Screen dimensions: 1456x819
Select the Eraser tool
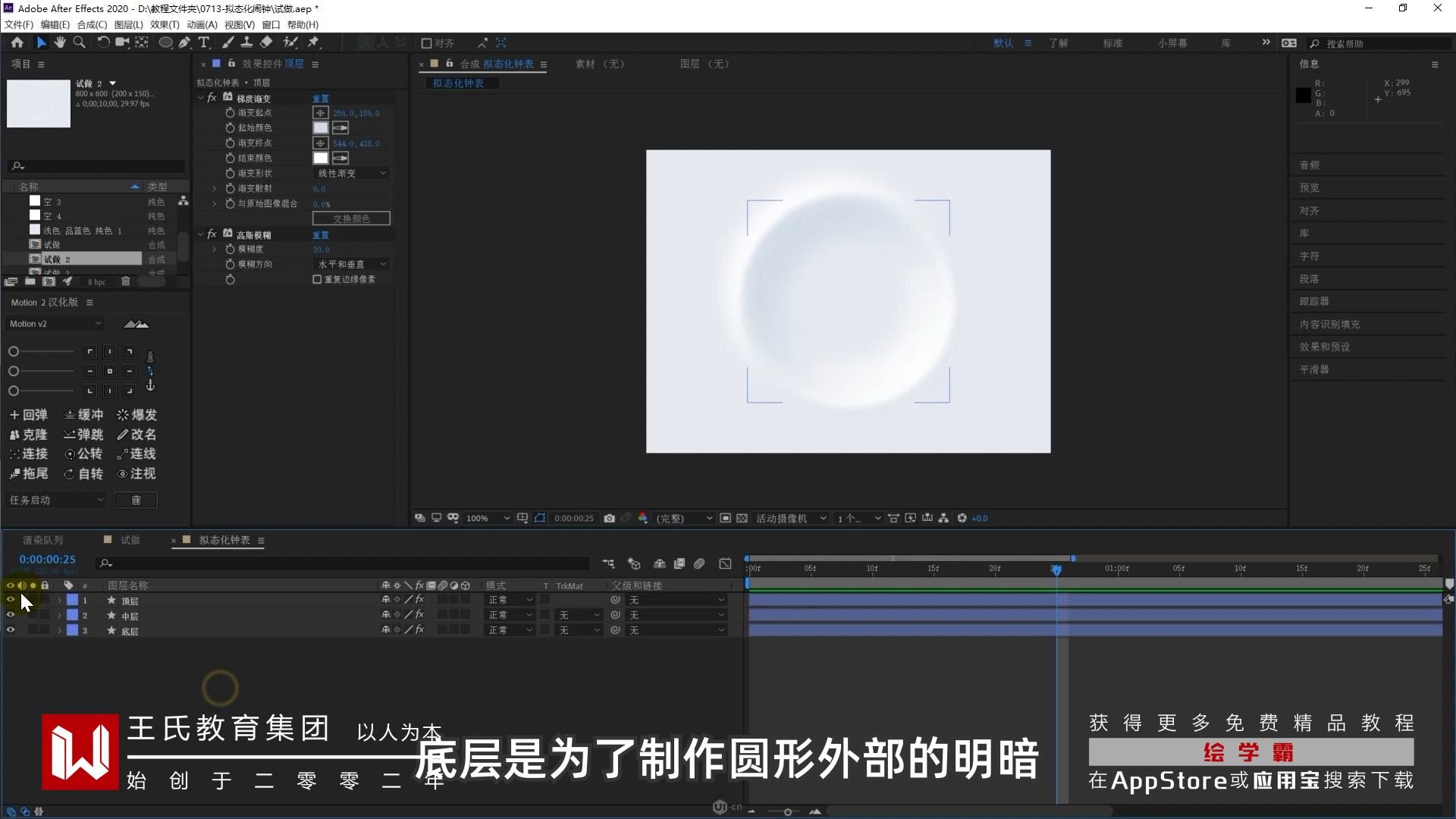266,42
